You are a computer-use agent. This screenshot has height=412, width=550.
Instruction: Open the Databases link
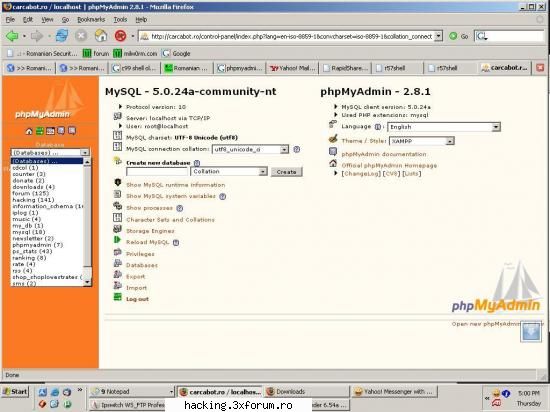(x=142, y=265)
